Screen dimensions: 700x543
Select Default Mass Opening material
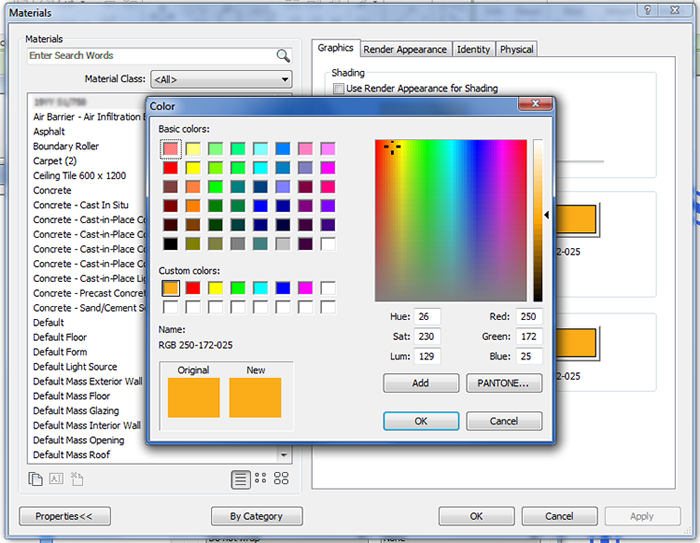click(79, 440)
